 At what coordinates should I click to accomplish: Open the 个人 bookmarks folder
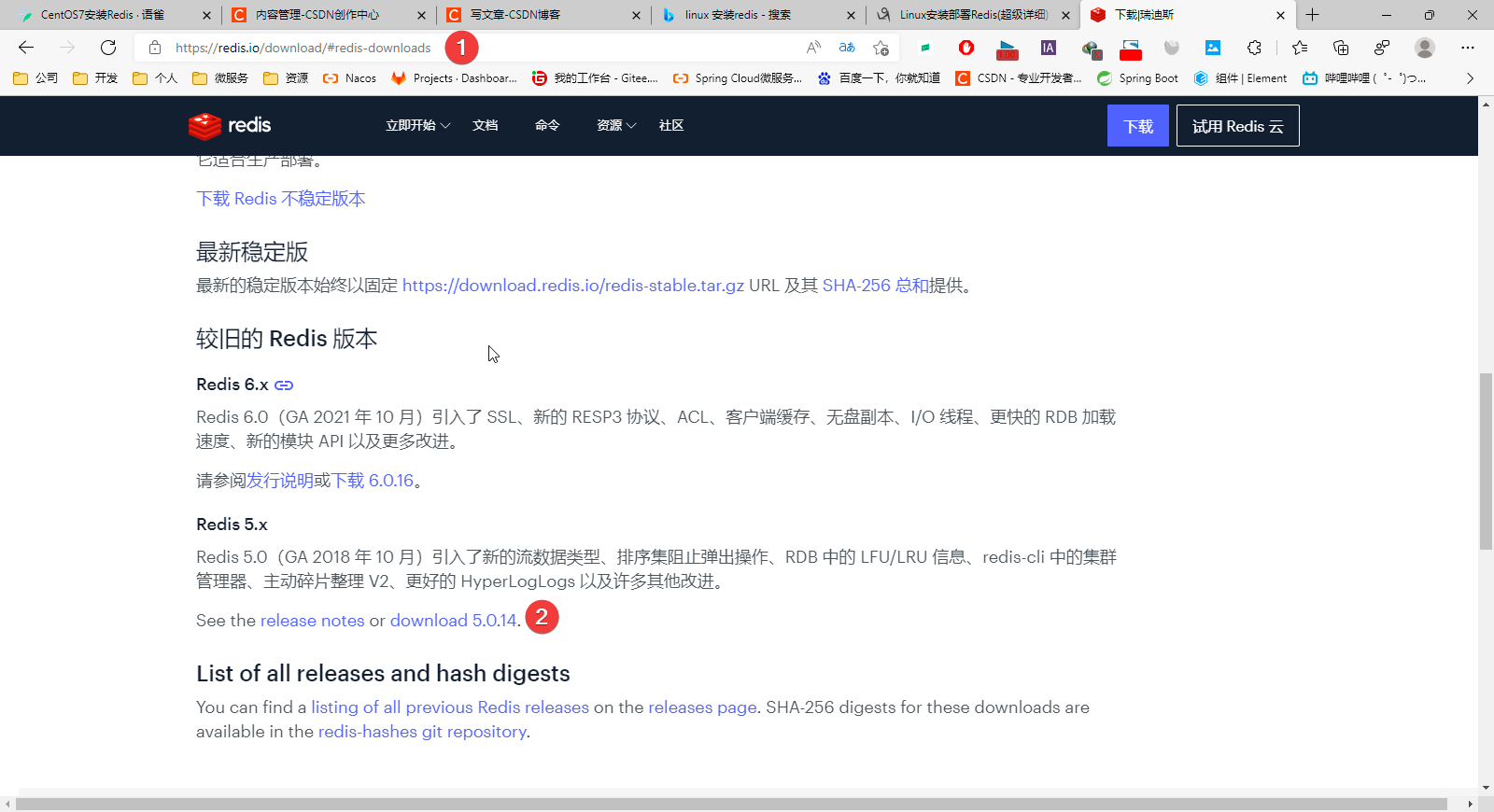[155, 78]
